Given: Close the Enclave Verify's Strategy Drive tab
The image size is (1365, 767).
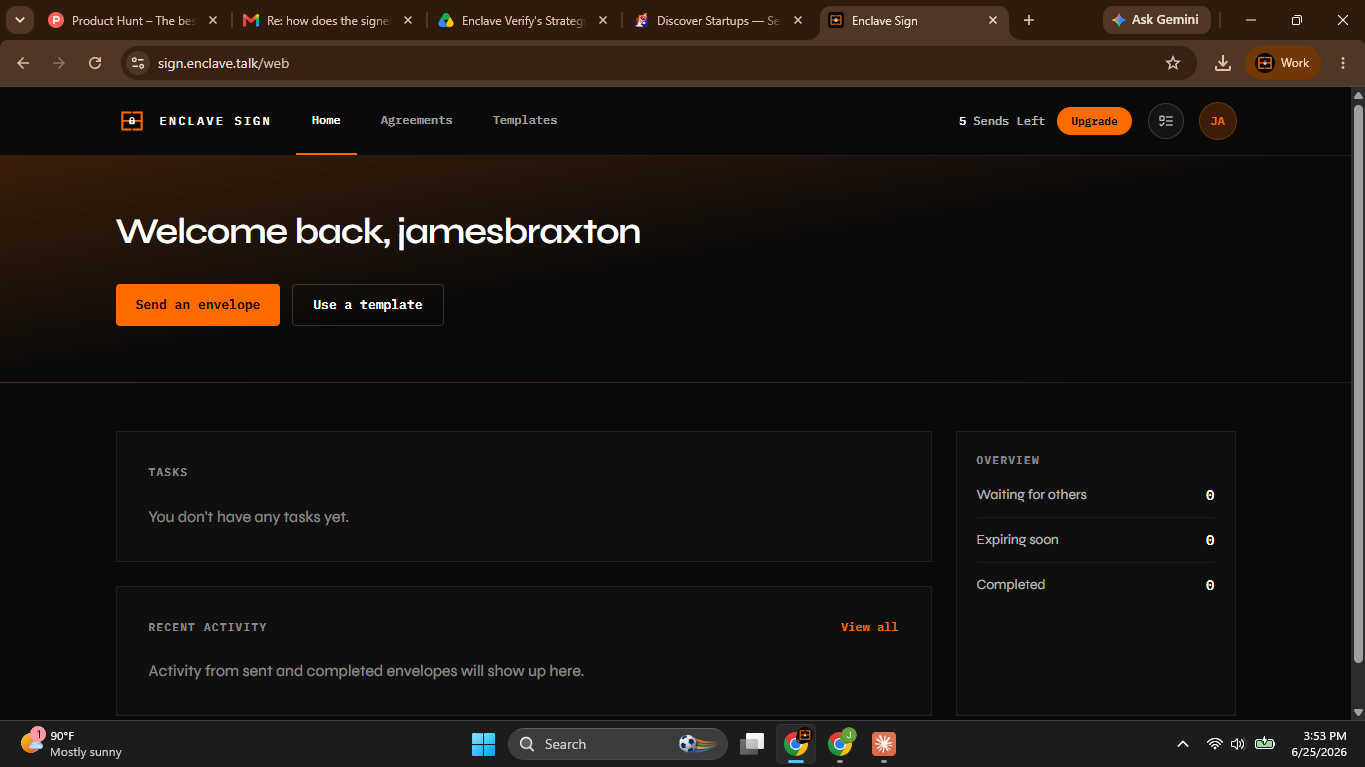Looking at the screenshot, I should click(602, 20).
